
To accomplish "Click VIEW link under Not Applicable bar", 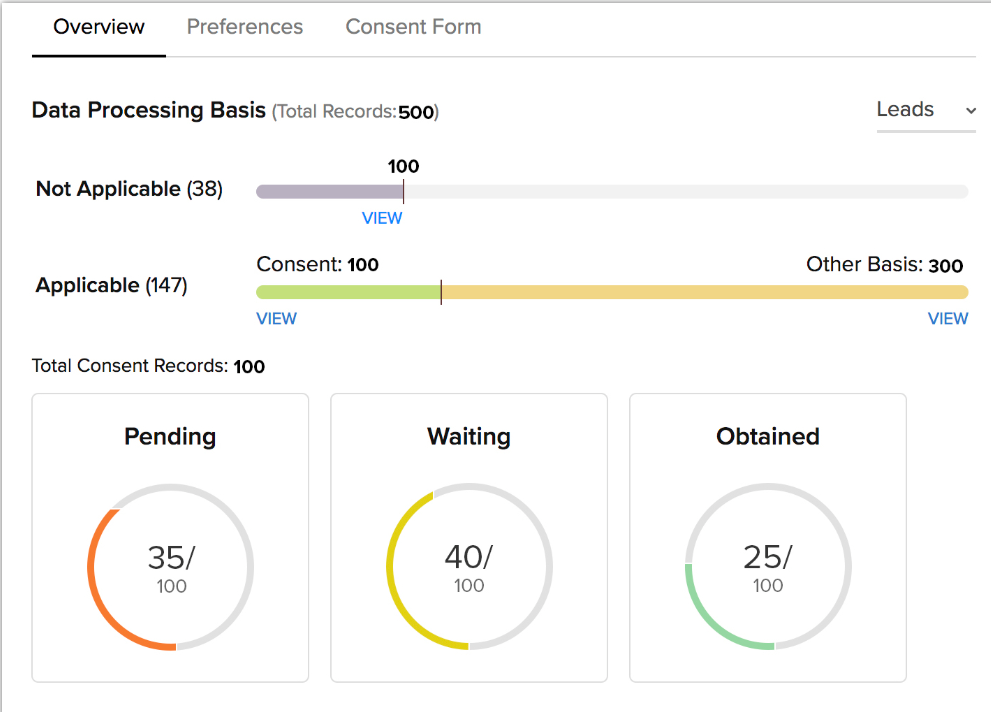I will [x=382, y=218].
